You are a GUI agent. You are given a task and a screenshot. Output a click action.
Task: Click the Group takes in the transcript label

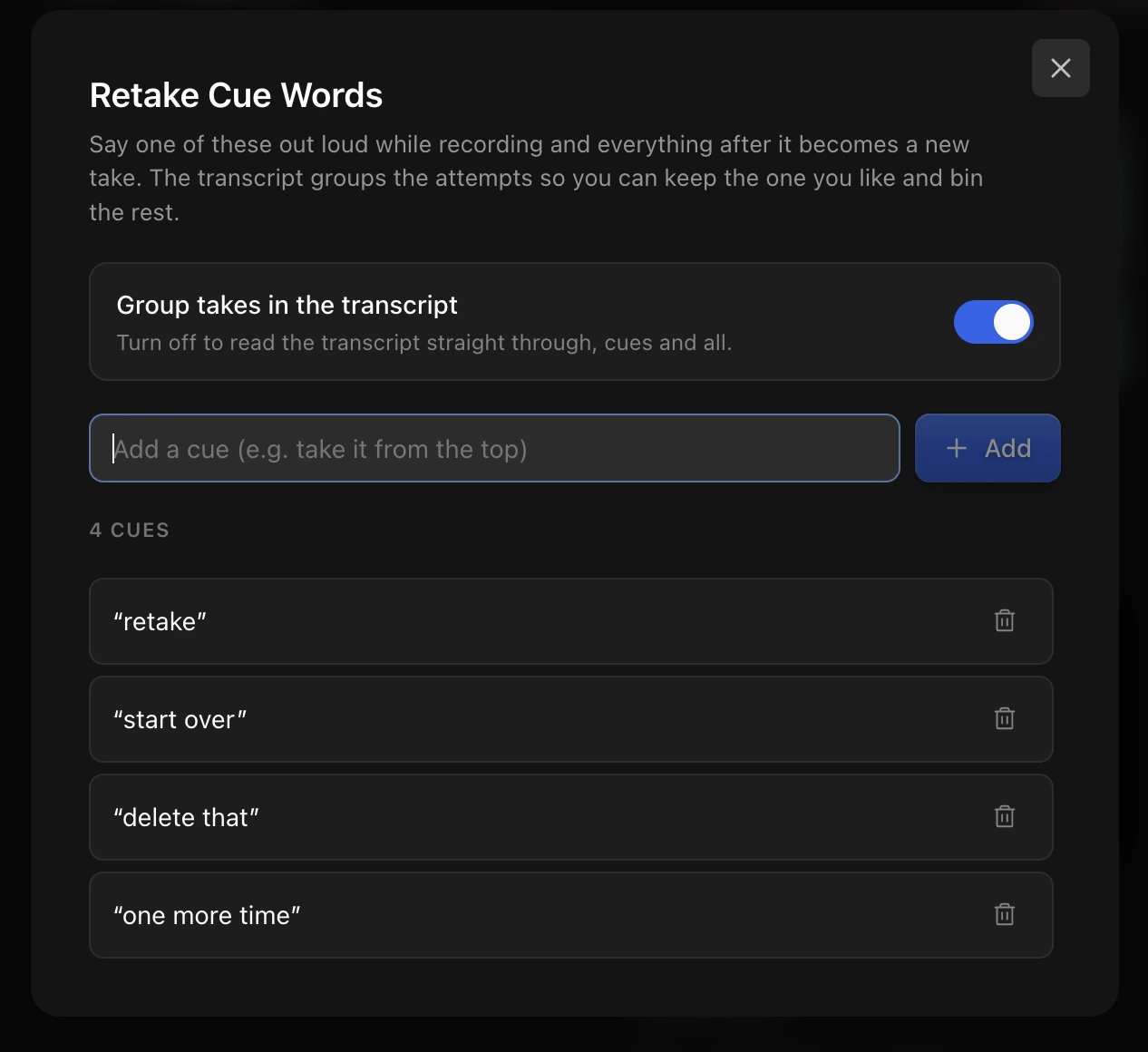click(287, 305)
